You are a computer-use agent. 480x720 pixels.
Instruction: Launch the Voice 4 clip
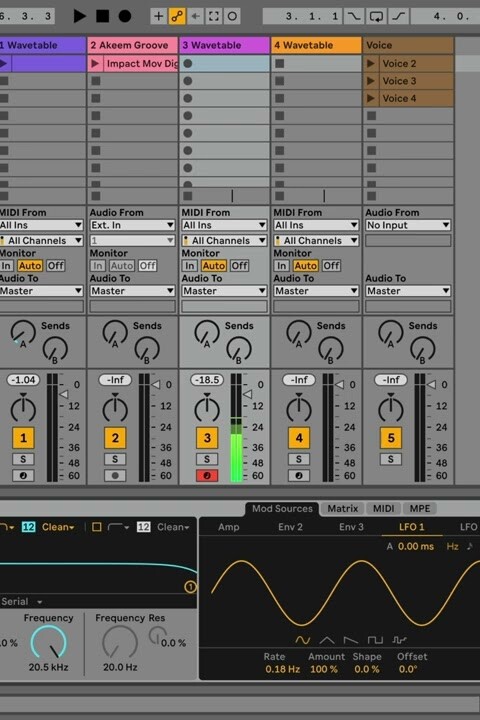(371, 98)
